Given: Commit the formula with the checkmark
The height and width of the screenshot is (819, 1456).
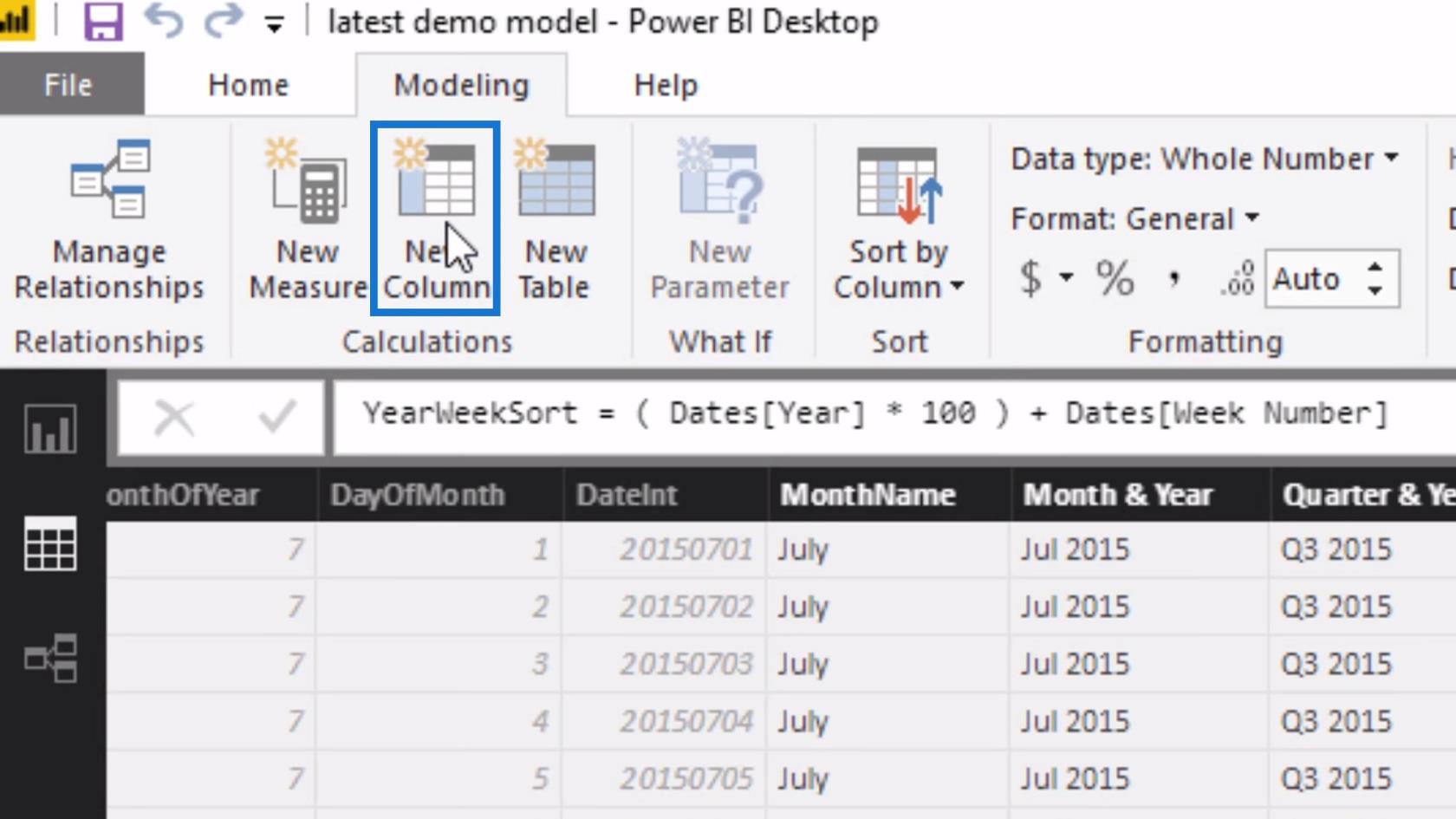Looking at the screenshot, I should pyautogui.click(x=277, y=418).
